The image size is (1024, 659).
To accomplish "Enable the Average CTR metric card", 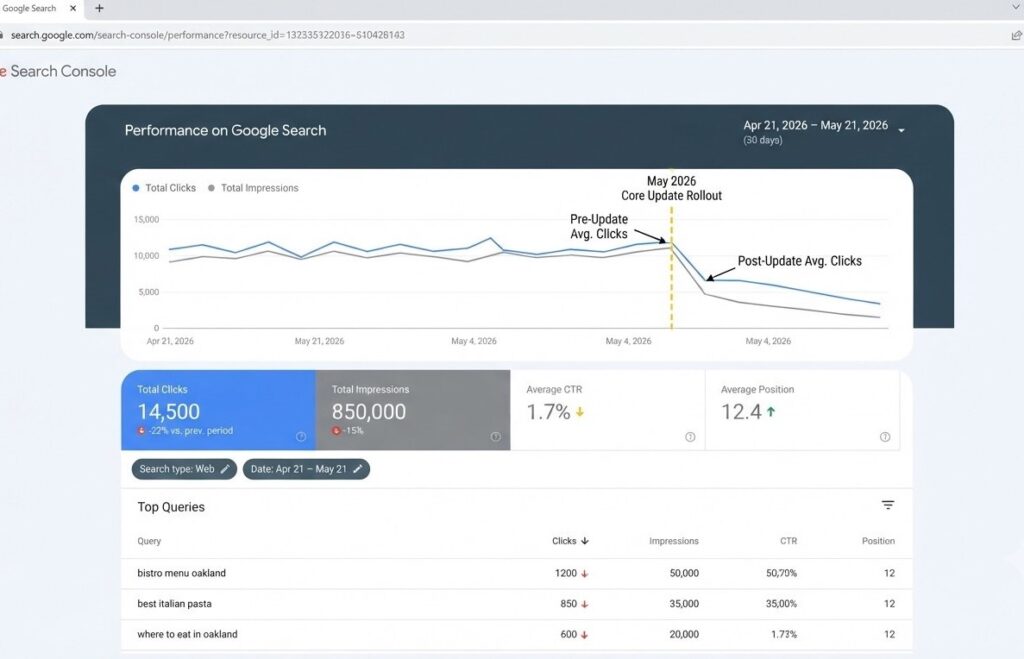I will (607, 410).
